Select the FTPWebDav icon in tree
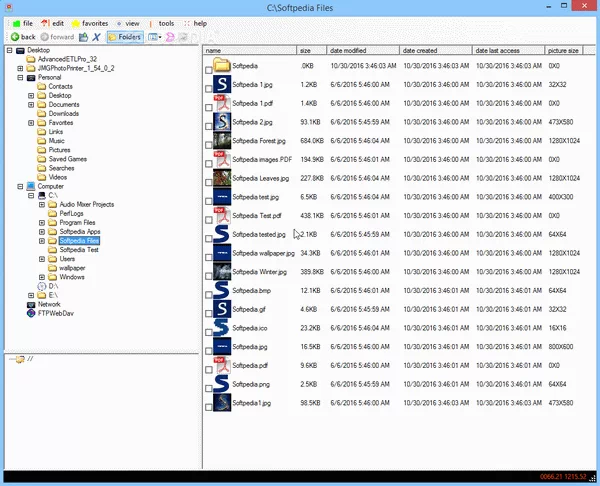Viewport: 600px width, 486px height. click(30, 313)
